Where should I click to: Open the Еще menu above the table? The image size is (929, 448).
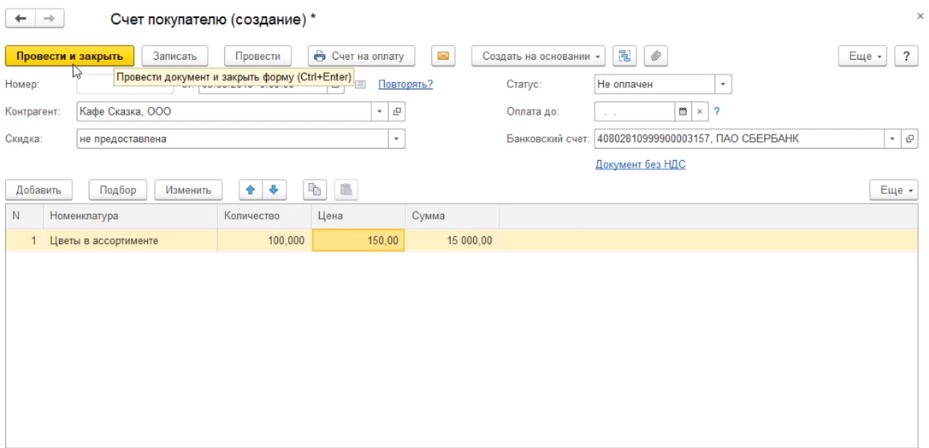893,190
